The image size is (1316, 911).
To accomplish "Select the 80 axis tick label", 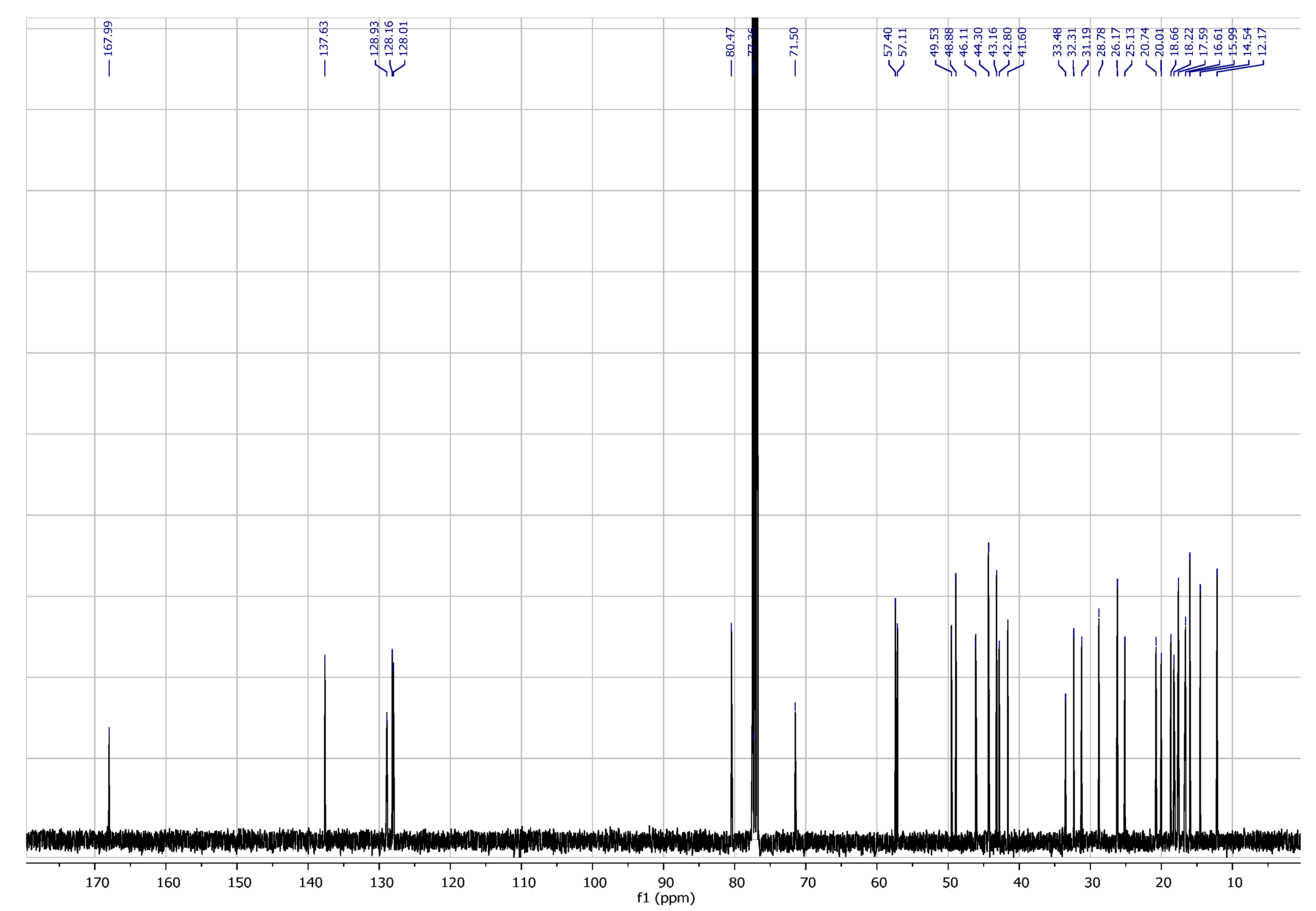I will (x=737, y=883).
